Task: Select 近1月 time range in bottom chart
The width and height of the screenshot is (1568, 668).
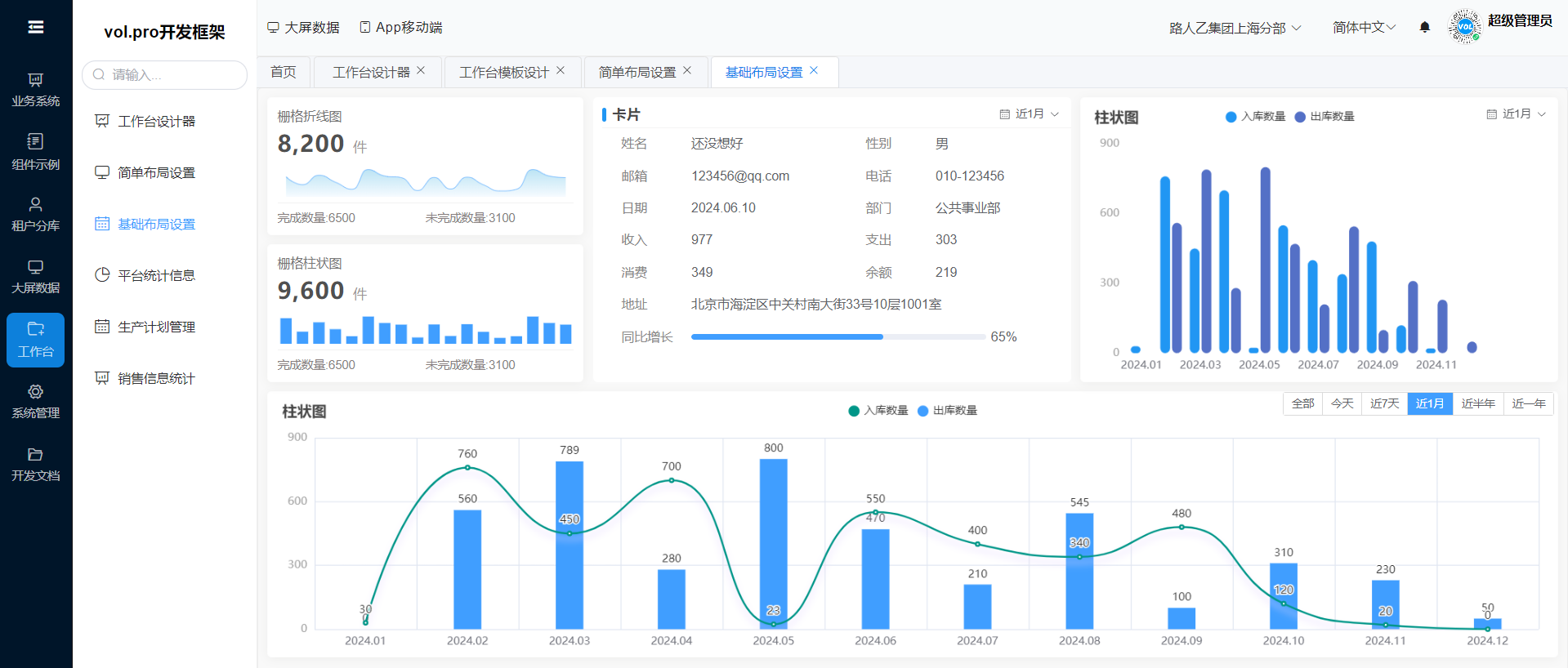Action: 1430,403
